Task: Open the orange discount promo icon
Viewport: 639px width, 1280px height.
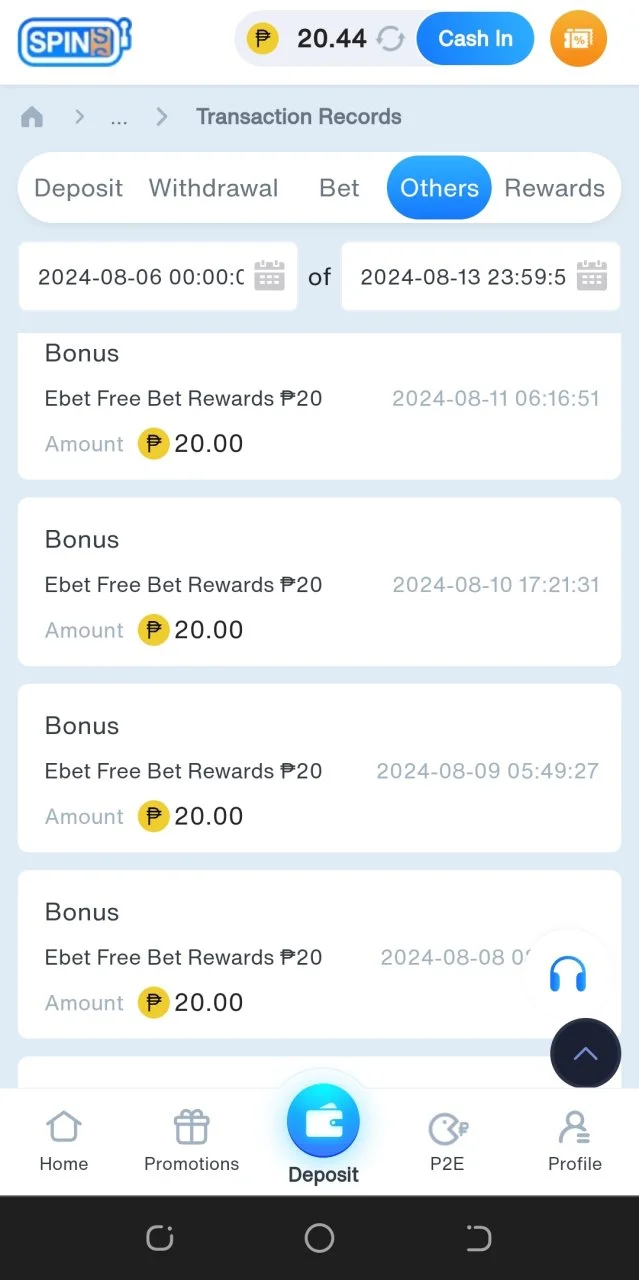Action: pos(578,39)
